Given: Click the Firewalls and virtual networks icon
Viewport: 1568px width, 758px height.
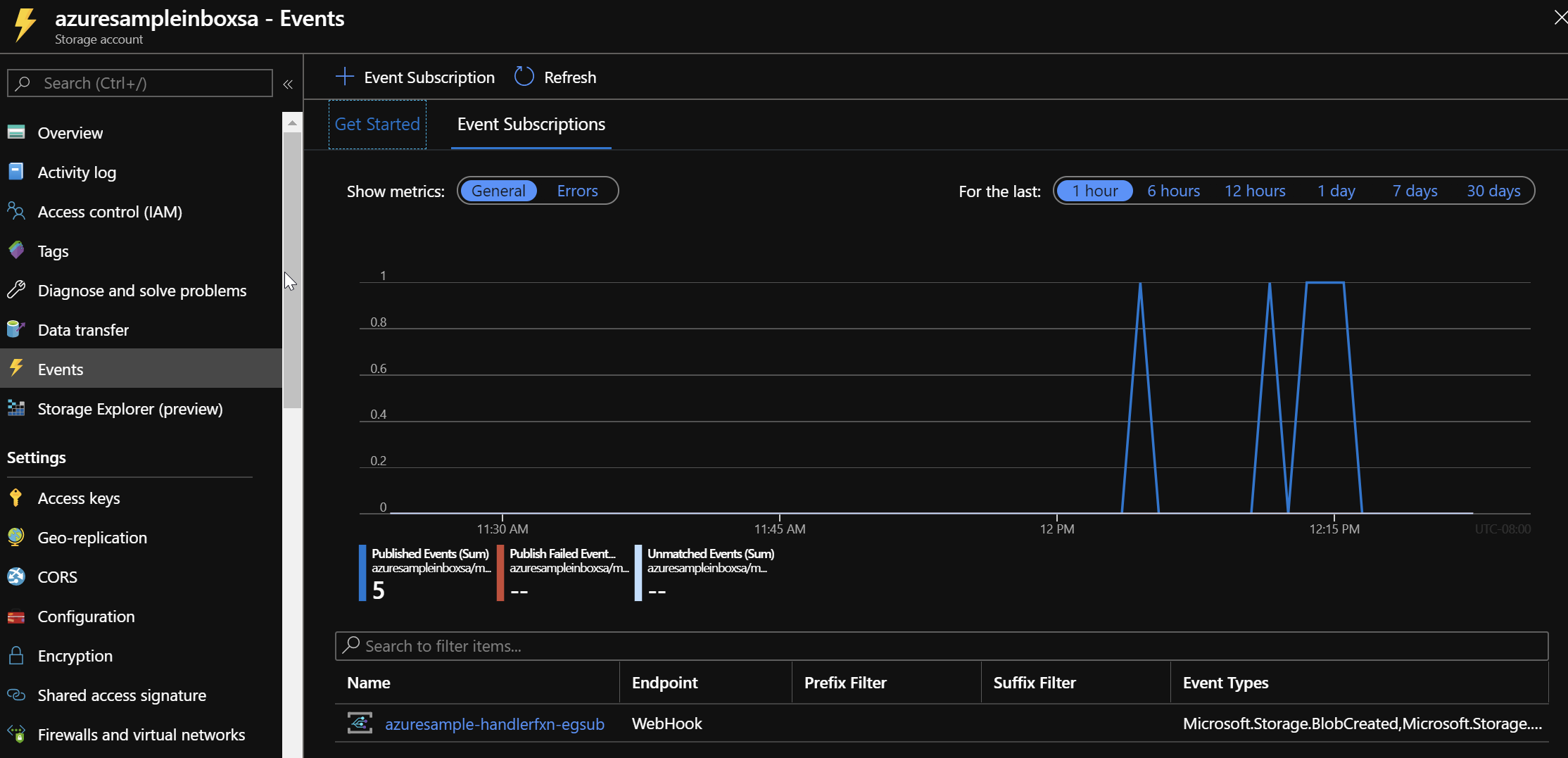Looking at the screenshot, I should [x=16, y=734].
